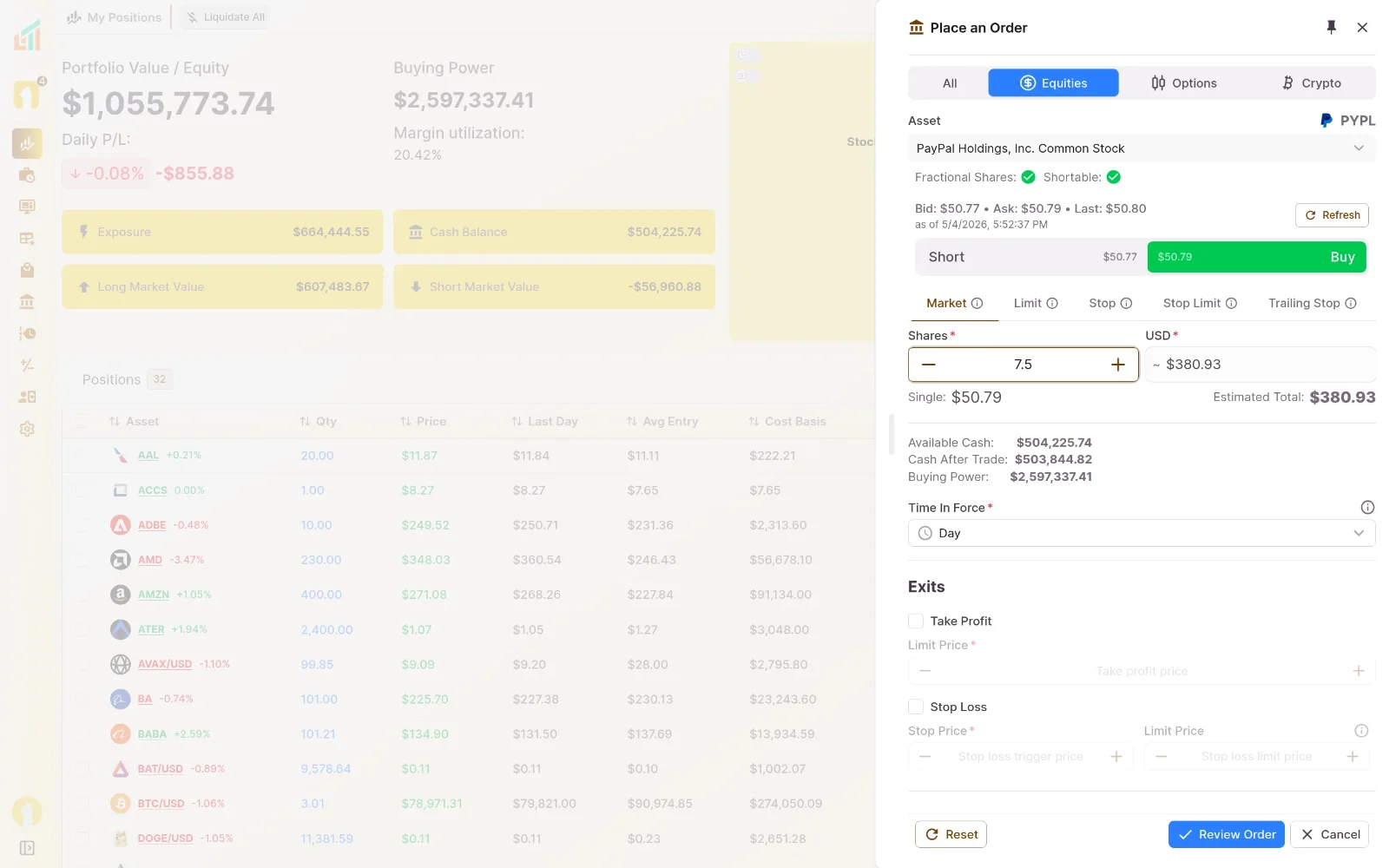Select the BABA row checkbox
Viewport: 1389px width, 868px height.
[82, 734]
